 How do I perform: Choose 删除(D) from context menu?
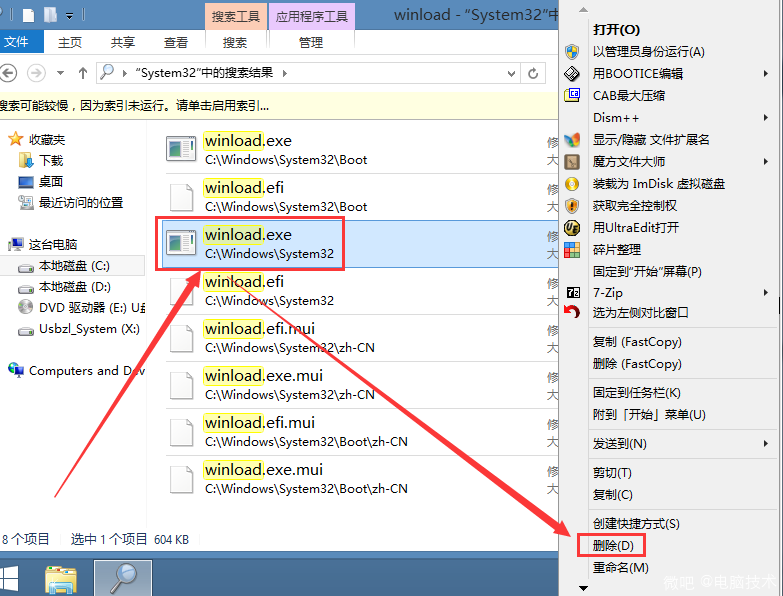point(612,546)
